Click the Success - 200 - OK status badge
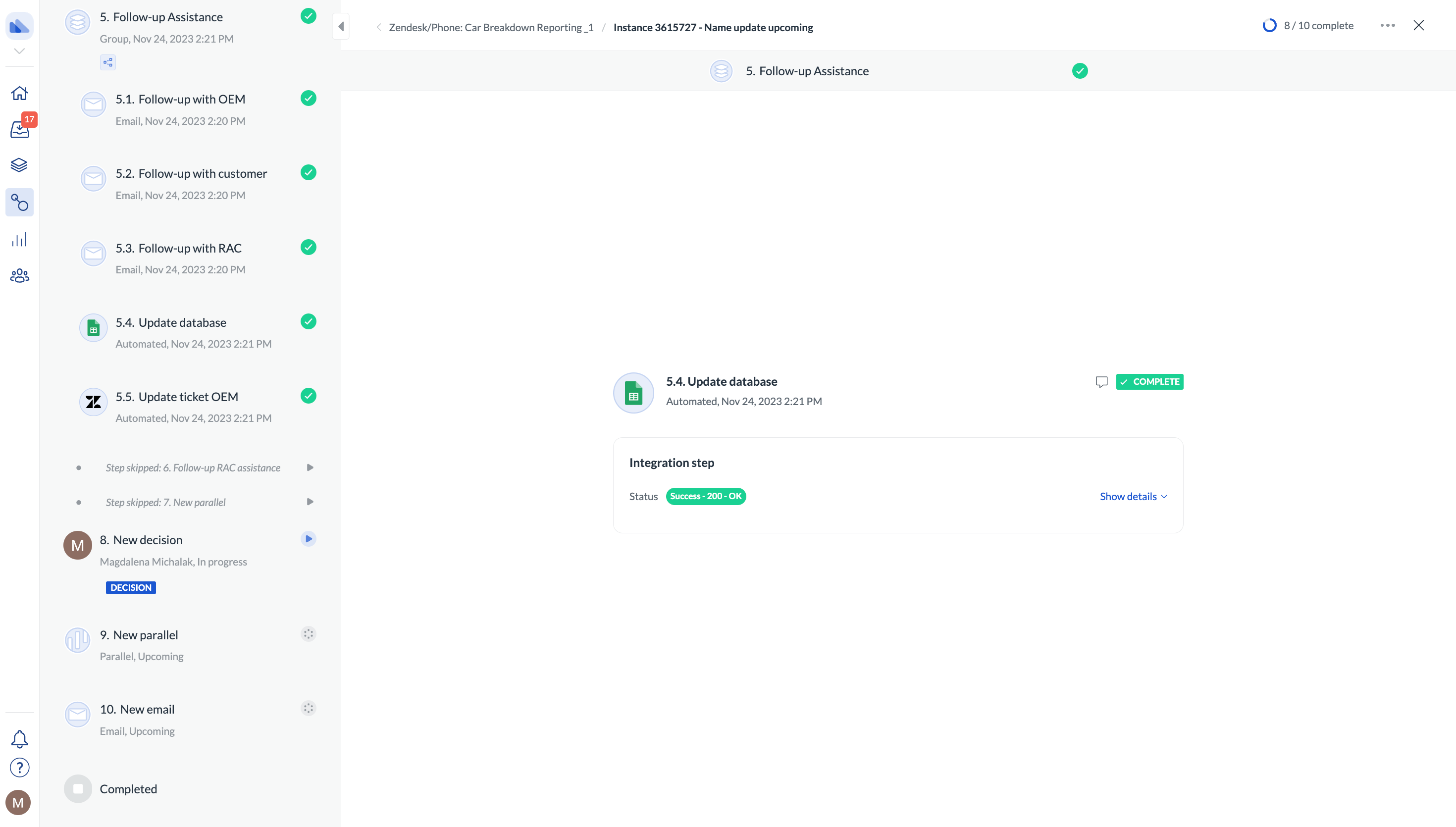The height and width of the screenshot is (827, 1456). pos(706,496)
